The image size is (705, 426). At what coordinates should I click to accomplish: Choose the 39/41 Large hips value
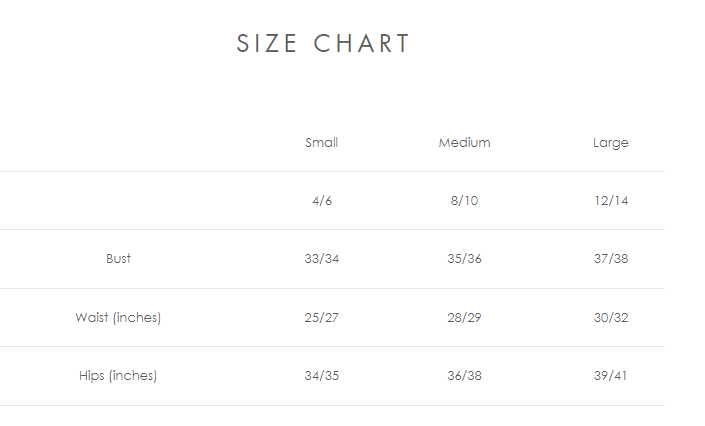pos(611,376)
